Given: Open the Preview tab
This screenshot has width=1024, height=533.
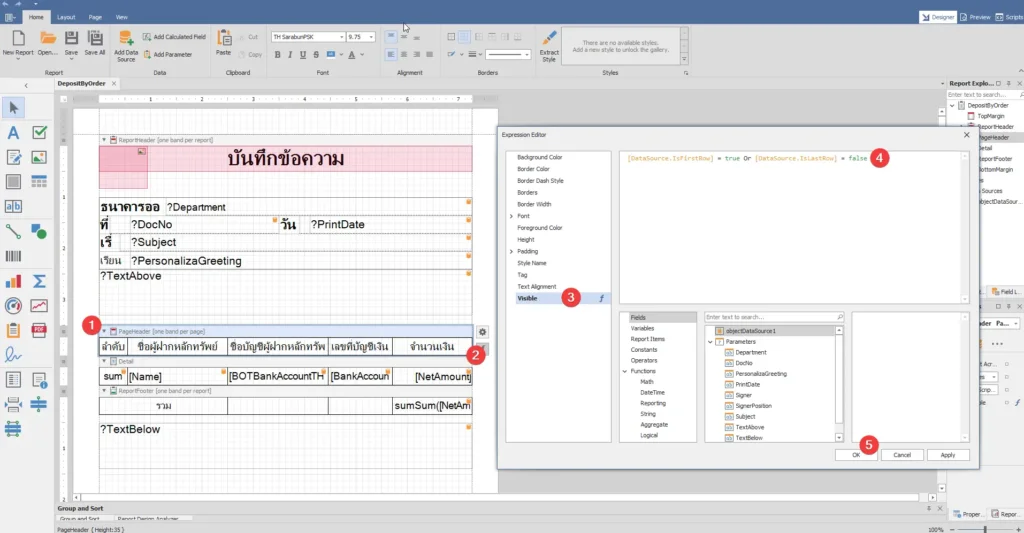Looking at the screenshot, I should [975, 17].
